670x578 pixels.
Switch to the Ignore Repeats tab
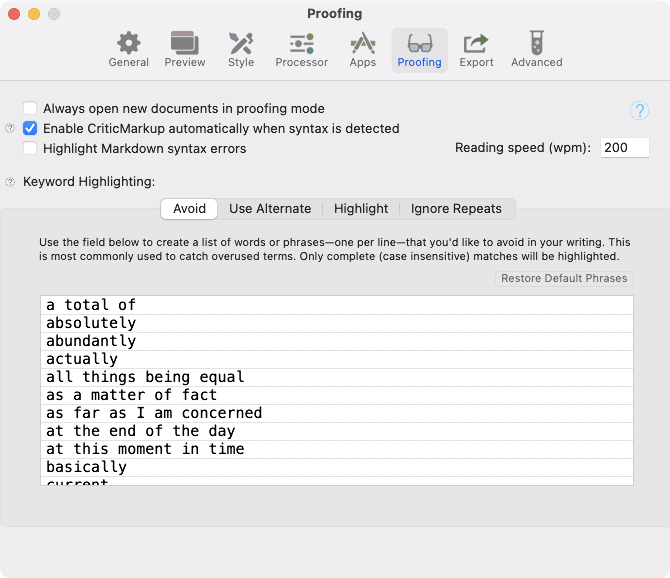click(456, 209)
